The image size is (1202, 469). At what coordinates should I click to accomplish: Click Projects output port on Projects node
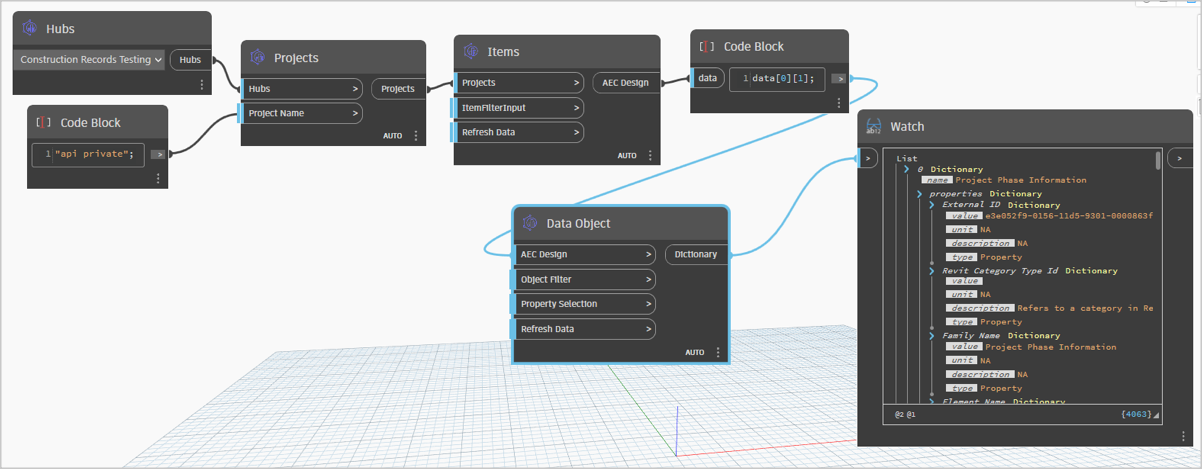click(398, 89)
